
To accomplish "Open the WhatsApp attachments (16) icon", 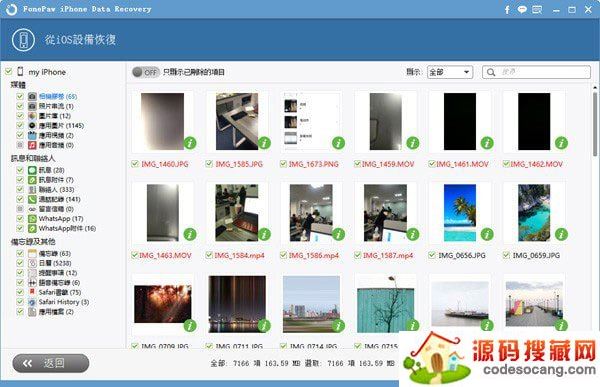I will (x=33, y=229).
